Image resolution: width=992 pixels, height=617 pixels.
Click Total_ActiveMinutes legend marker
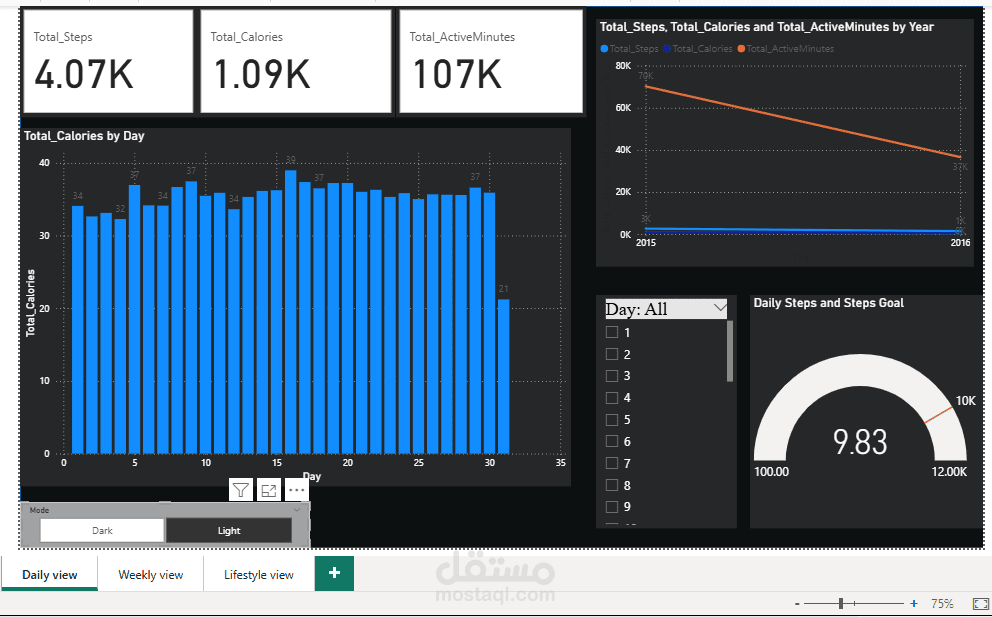[x=741, y=48]
